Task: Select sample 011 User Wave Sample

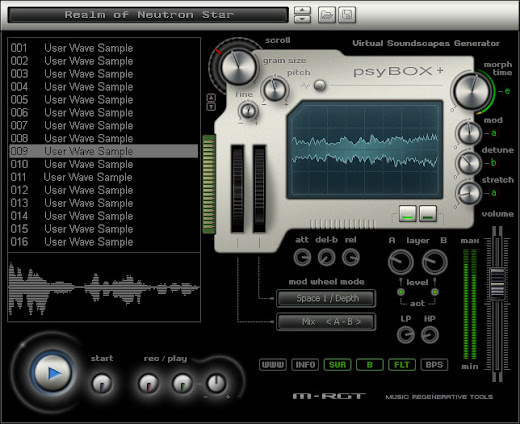Action: click(x=104, y=177)
